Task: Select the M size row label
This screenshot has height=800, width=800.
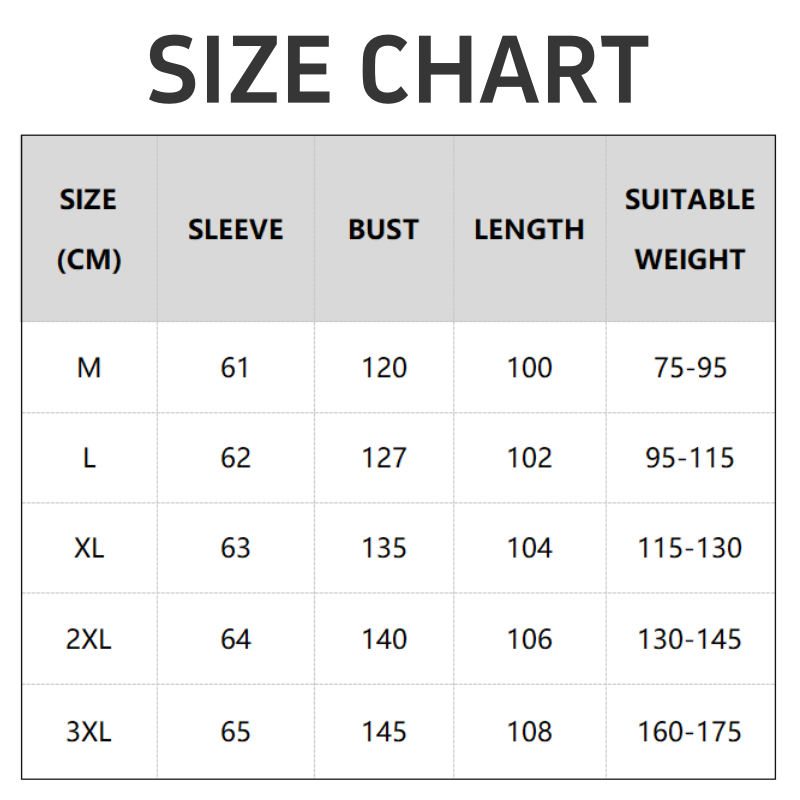Action: click(x=89, y=367)
